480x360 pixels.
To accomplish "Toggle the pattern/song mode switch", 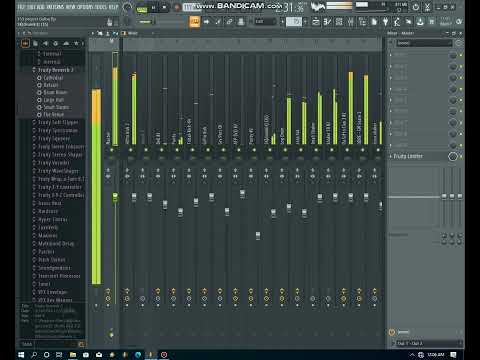I will [x=142, y=8].
